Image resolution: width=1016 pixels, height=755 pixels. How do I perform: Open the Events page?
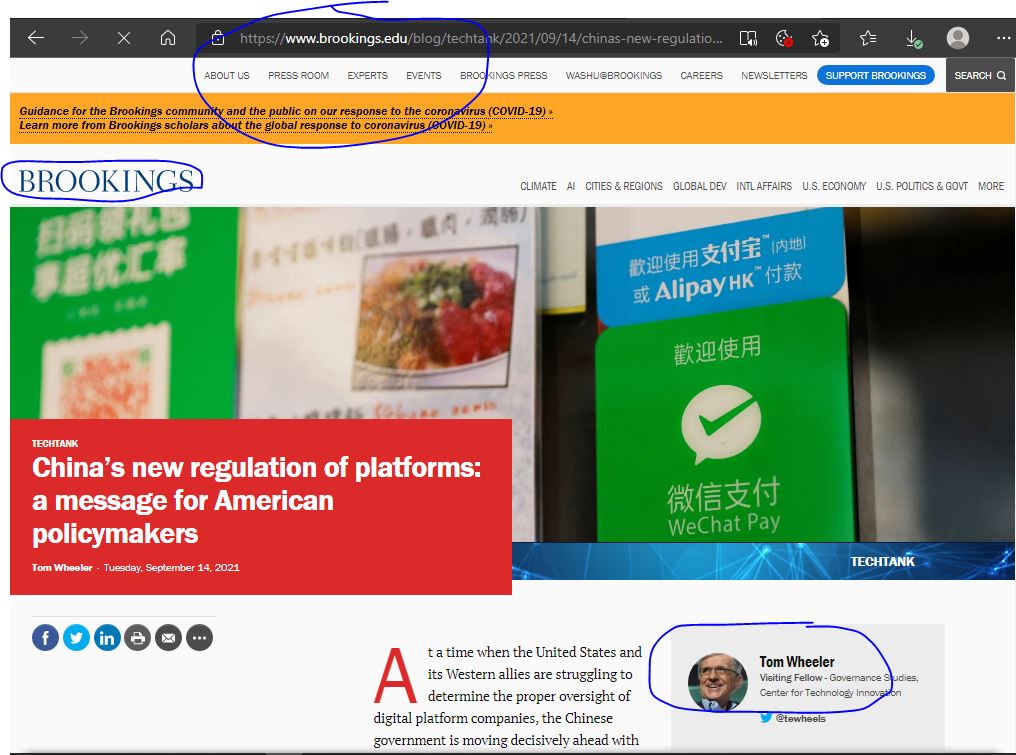pos(424,76)
